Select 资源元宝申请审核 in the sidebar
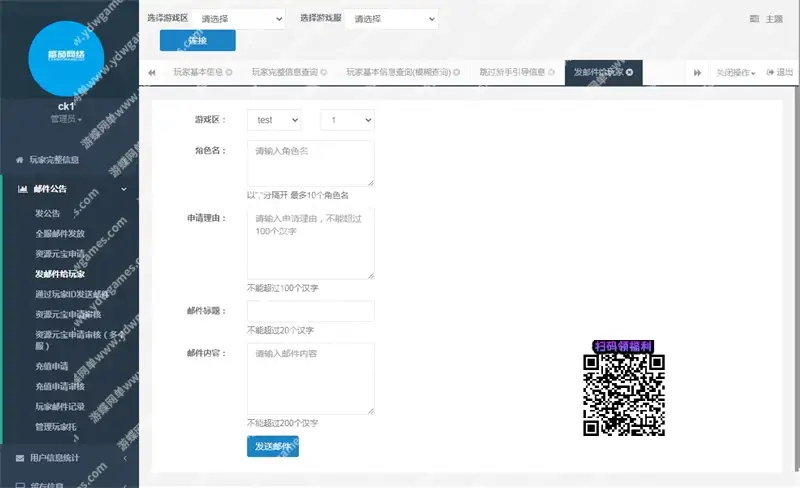 pyautogui.click(x=68, y=314)
